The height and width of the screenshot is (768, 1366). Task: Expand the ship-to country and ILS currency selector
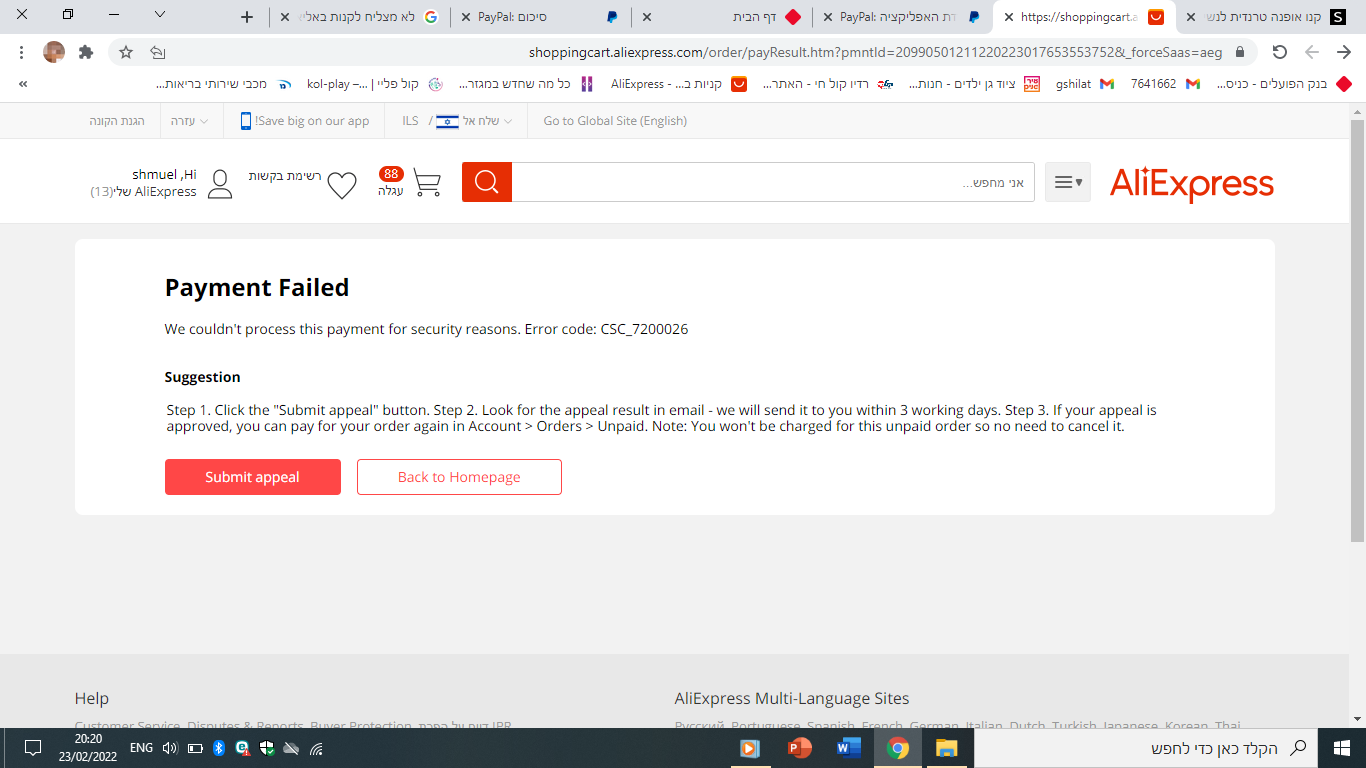[457, 121]
